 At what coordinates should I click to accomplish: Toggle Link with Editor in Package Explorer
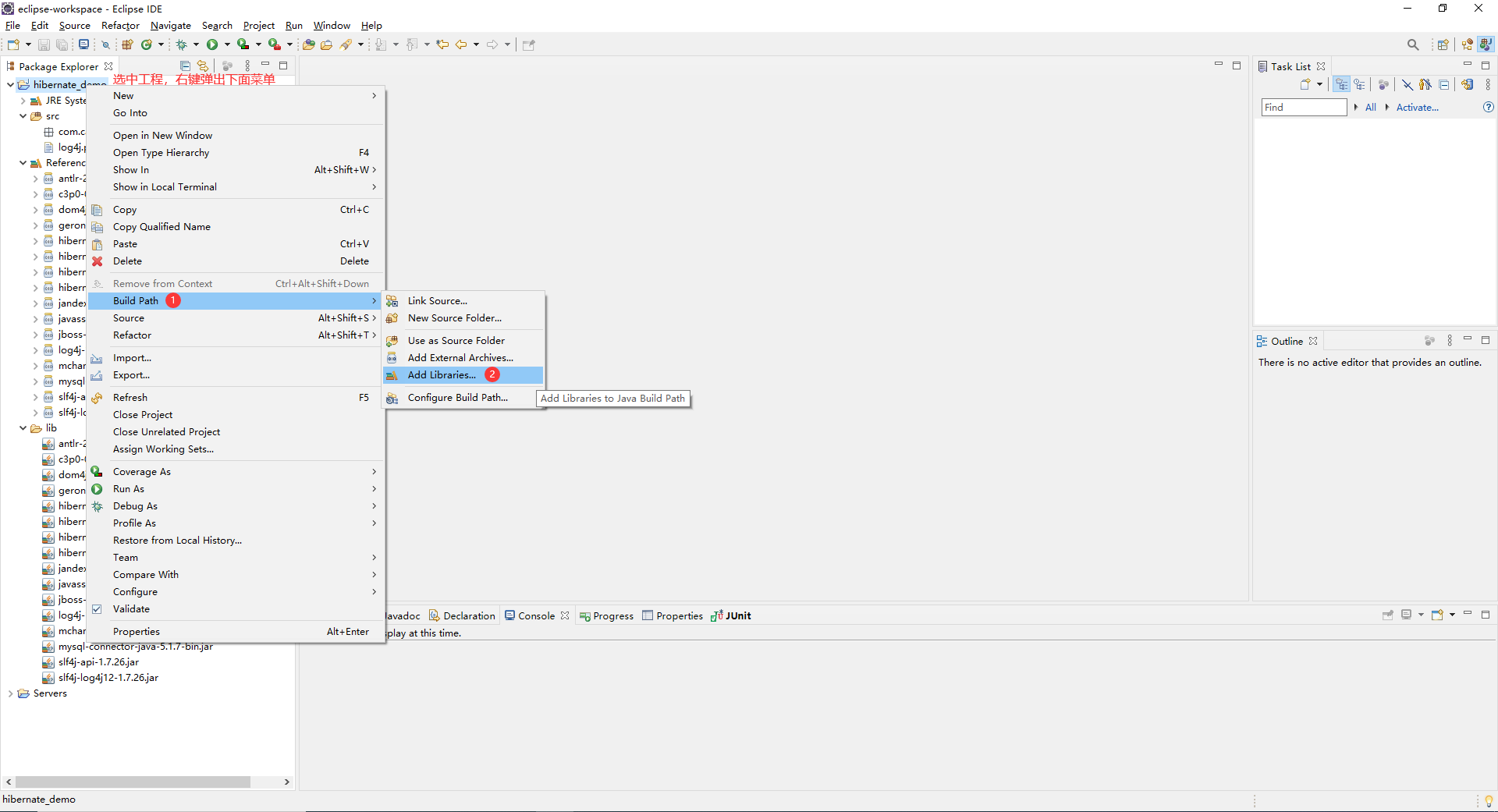pos(203,66)
